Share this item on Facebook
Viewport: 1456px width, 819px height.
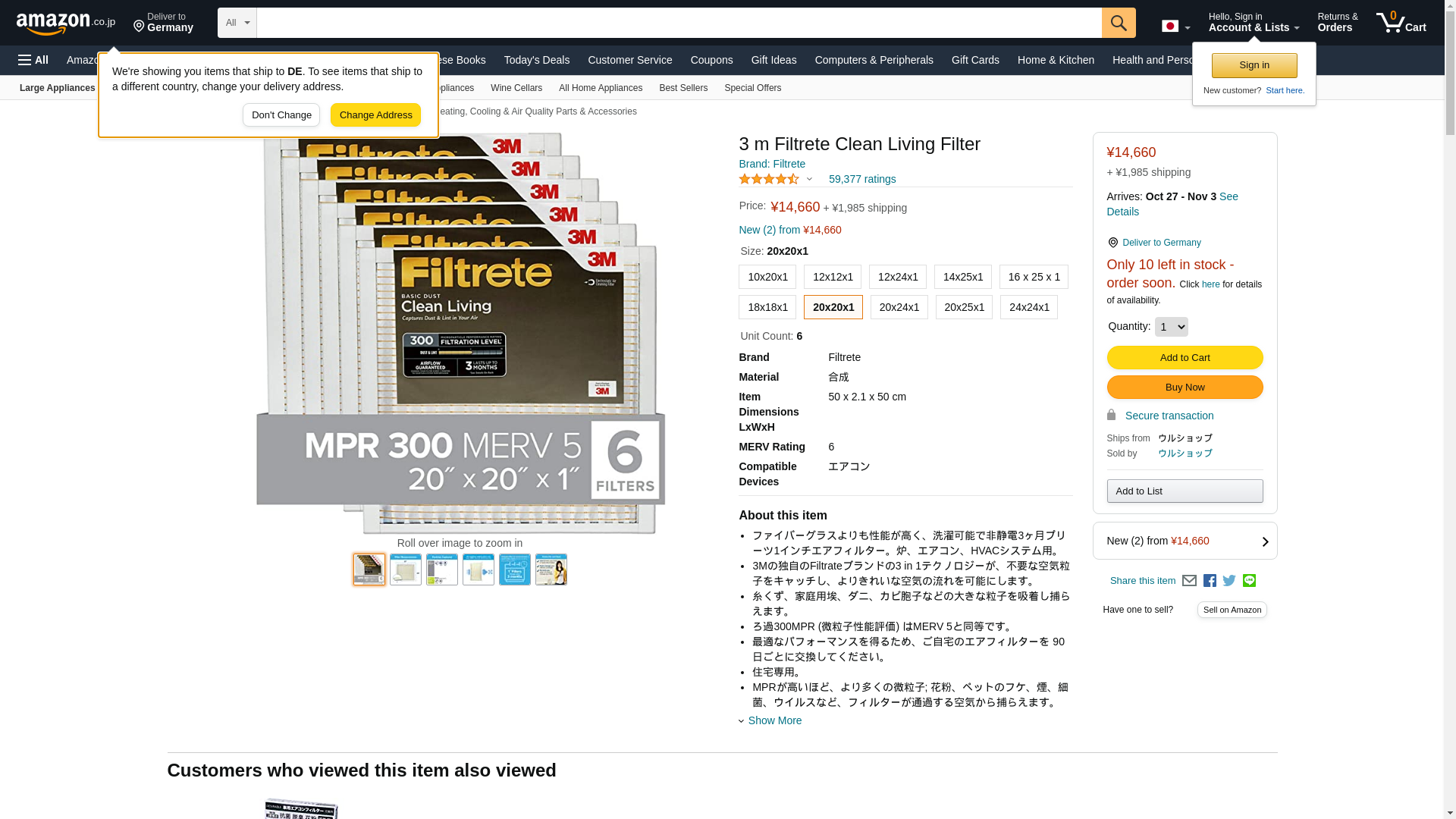click(1210, 581)
